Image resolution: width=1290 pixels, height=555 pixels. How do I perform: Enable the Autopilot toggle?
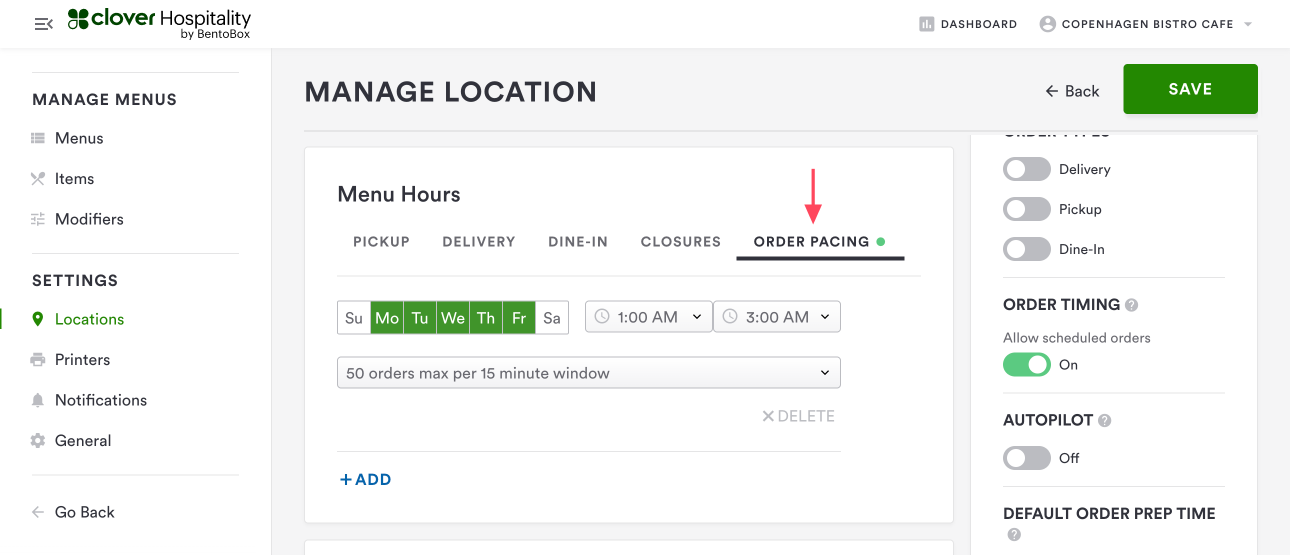tap(1027, 458)
